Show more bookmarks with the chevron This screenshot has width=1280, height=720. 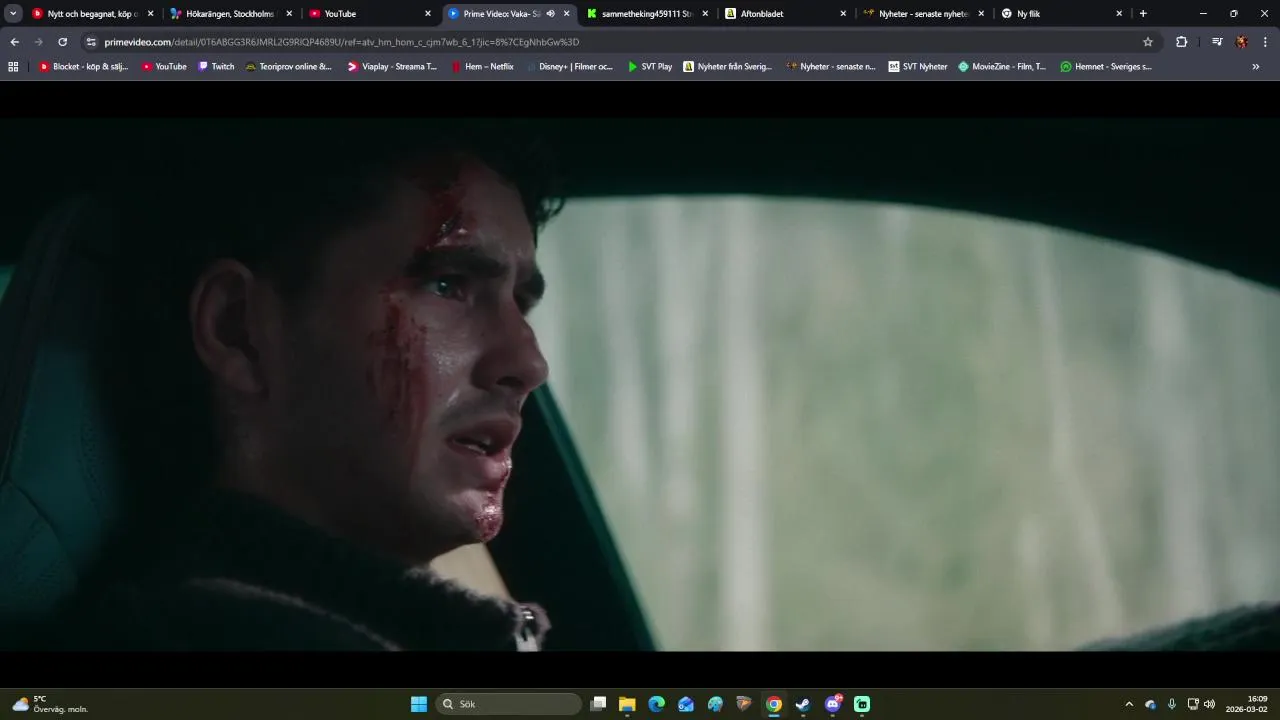pos(1256,67)
